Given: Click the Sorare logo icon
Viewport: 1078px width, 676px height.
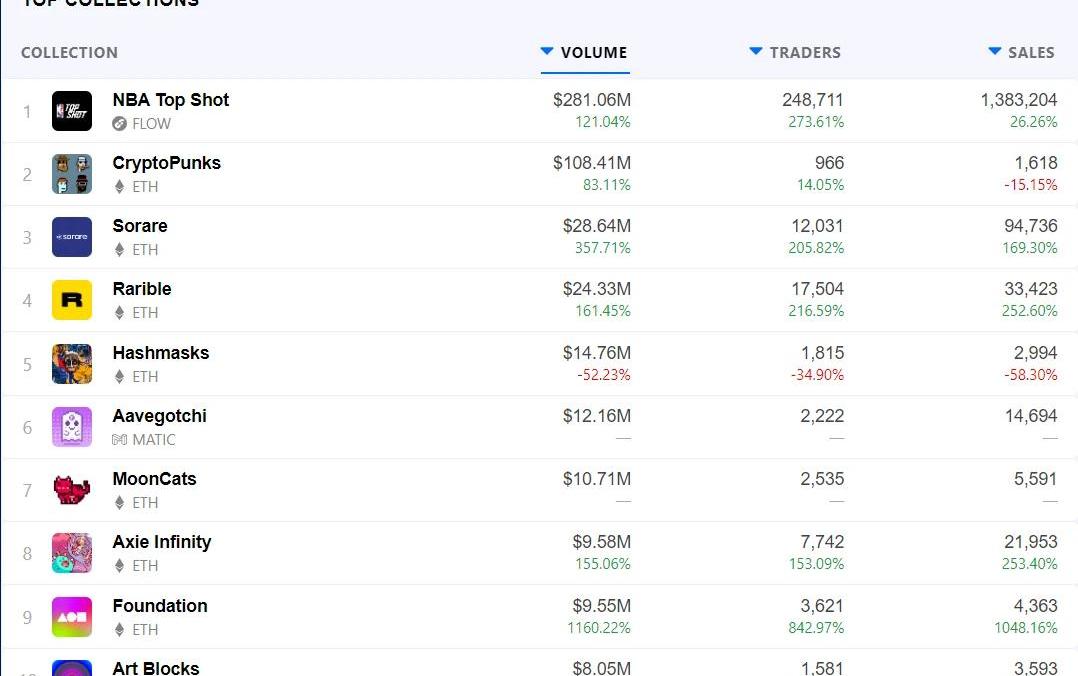Looking at the screenshot, I should [x=72, y=237].
